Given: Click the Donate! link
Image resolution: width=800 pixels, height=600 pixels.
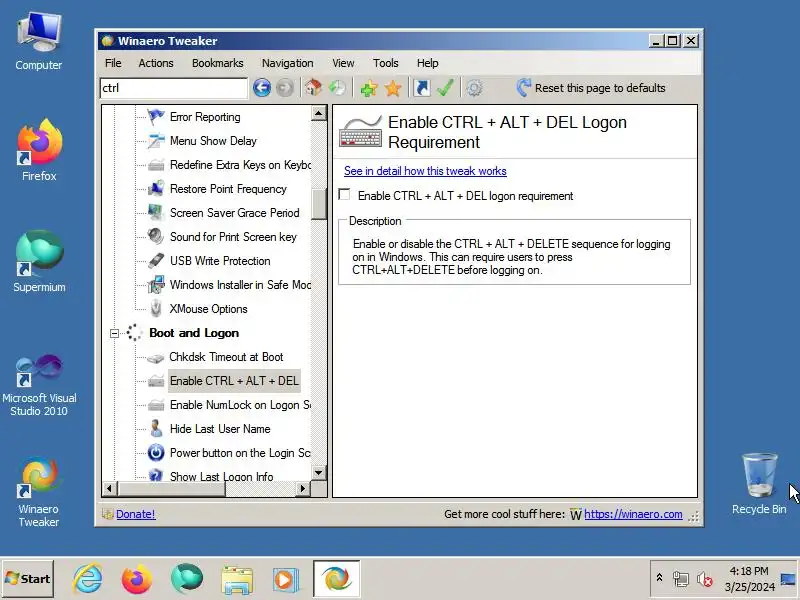Looking at the screenshot, I should click(x=135, y=514).
